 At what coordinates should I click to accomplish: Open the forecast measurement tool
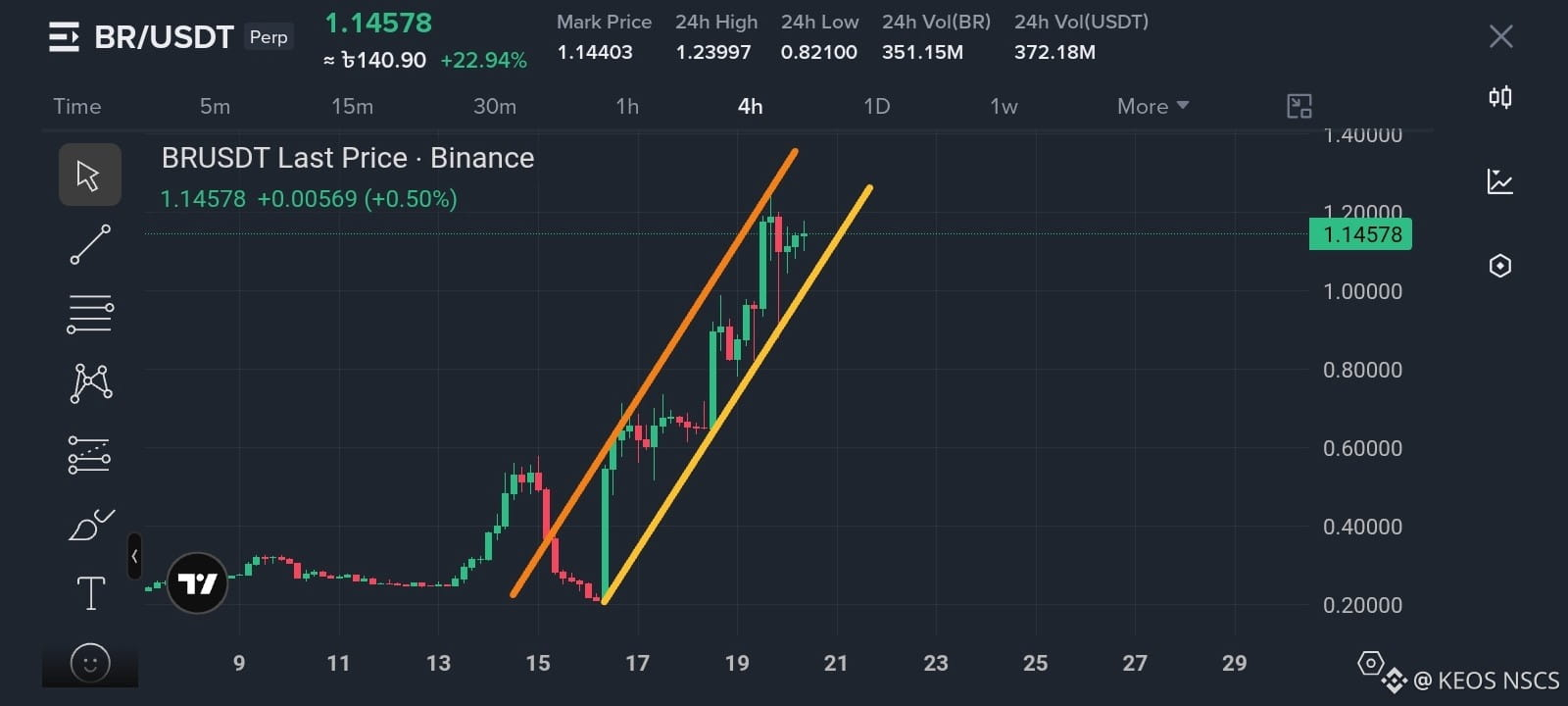coord(89,455)
